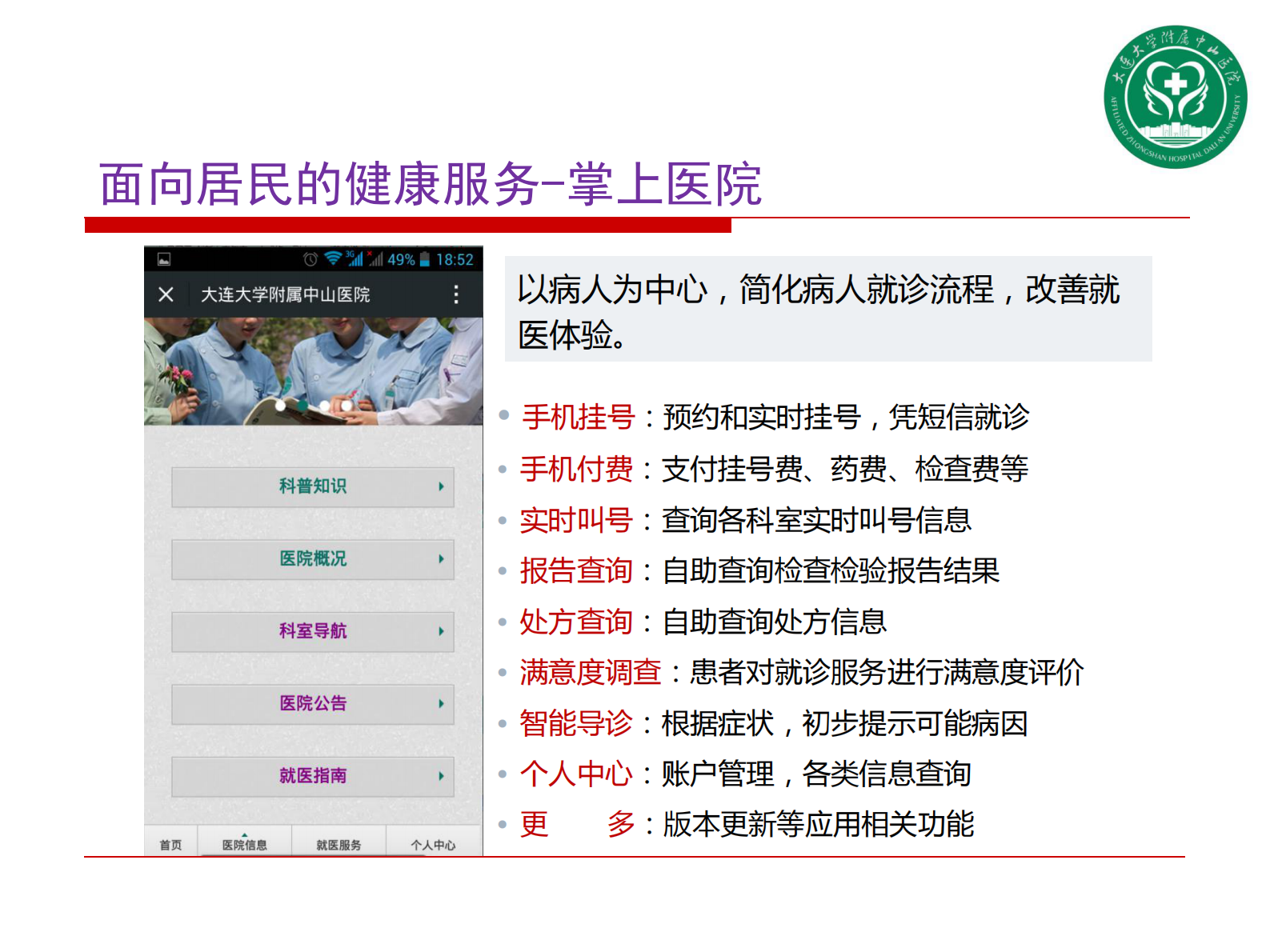Expand arrow on 医院概况 row
This screenshot has width=1270, height=952.
coord(441,559)
